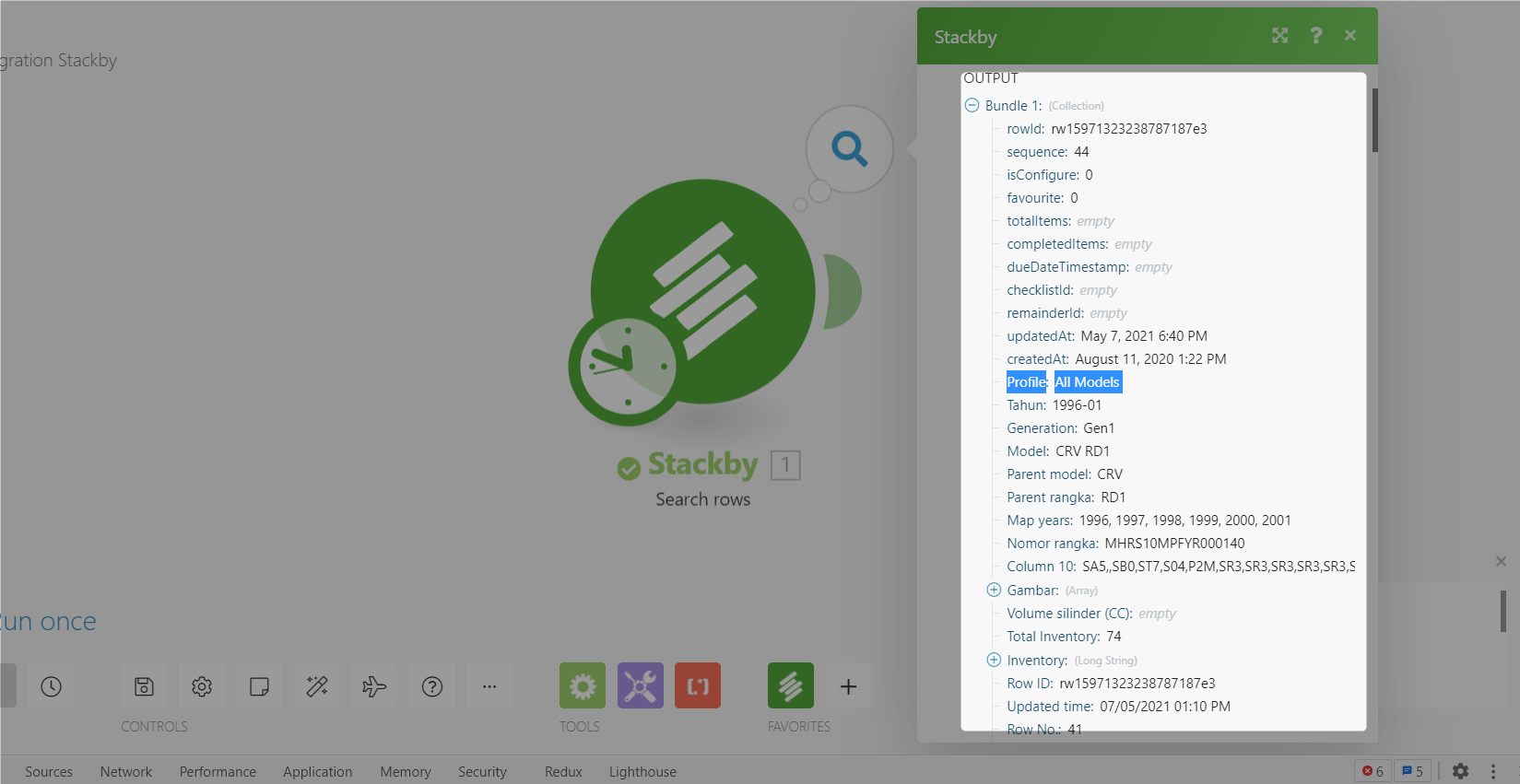
Task: Click the Parent model: CRV row
Action: point(1065,474)
